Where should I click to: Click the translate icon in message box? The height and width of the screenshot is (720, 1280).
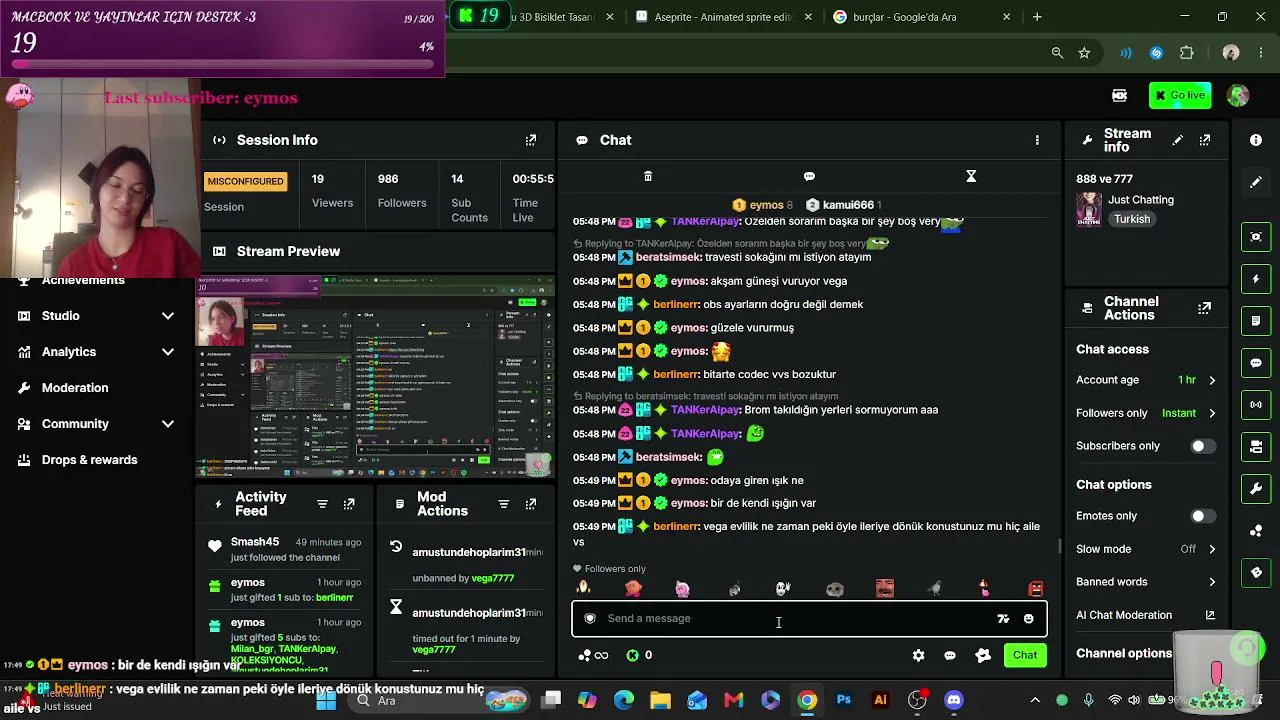tap(1003, 619)
